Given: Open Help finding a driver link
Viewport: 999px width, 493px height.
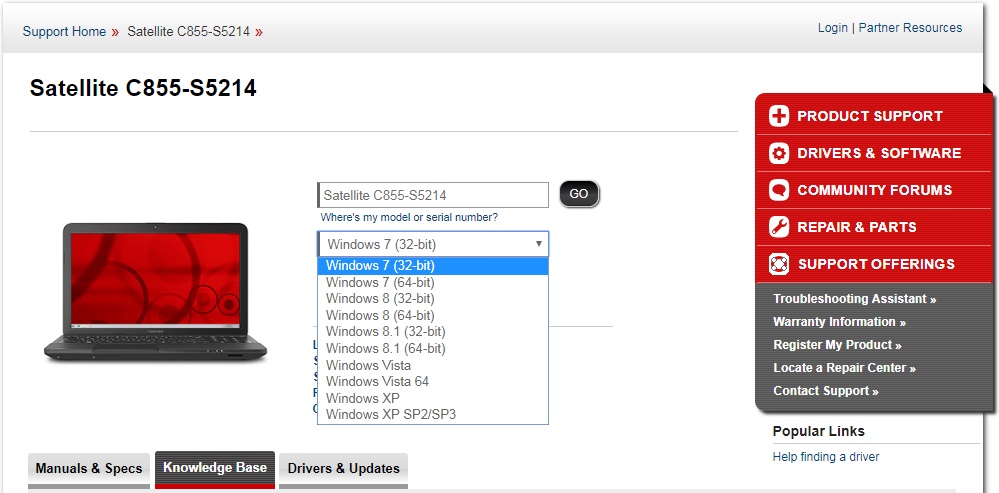Looking at the screenshot, I should point(826,457).
